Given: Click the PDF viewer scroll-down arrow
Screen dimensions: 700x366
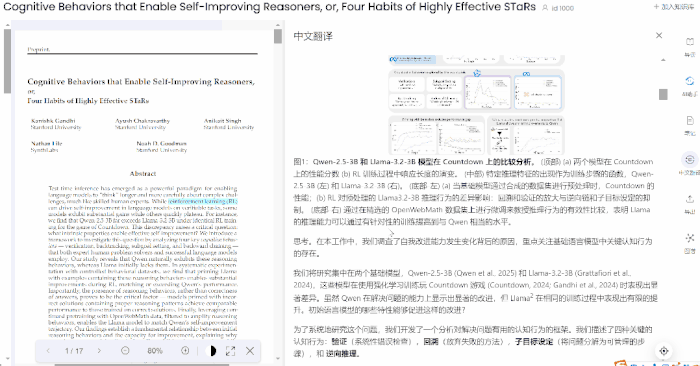Looking at the screenshot, I should click(278, 358).
